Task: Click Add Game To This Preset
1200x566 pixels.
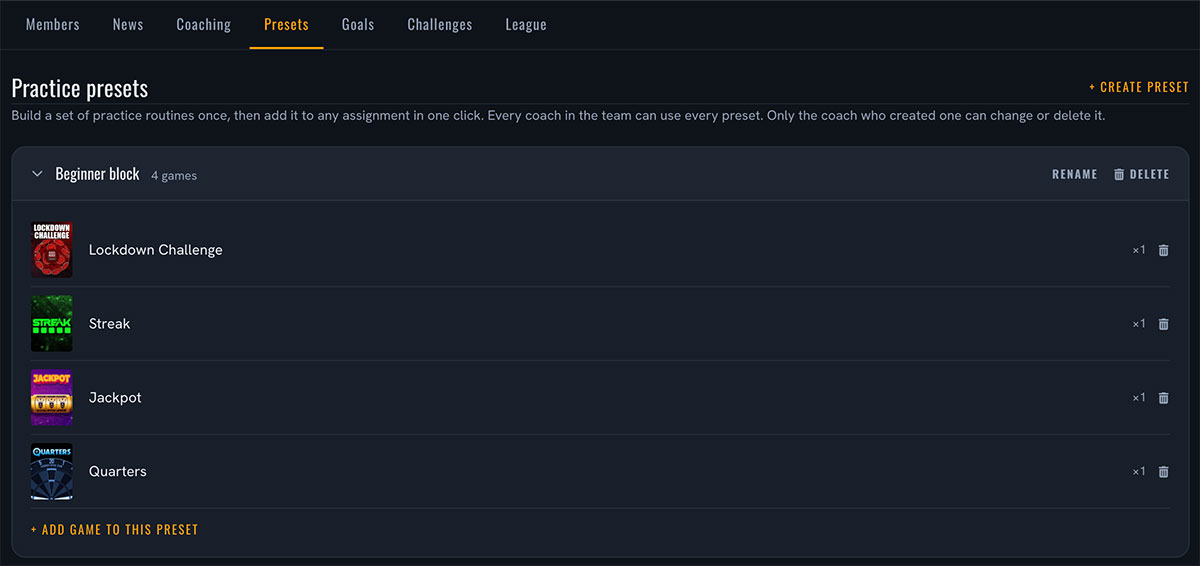Action: [x=115, y=529]
